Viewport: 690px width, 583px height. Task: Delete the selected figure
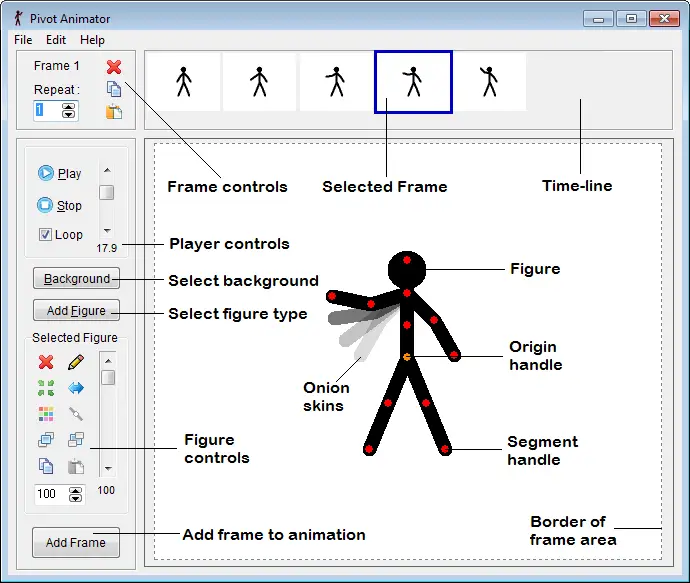click(x=46, y=362)
